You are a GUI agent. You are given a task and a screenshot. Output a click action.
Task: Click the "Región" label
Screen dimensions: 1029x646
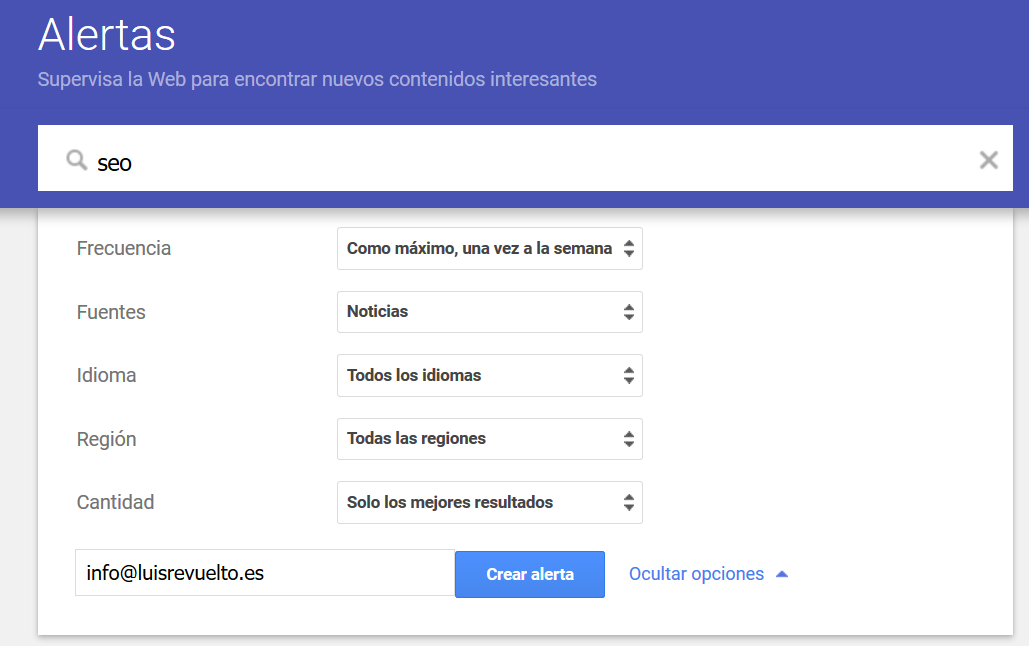click(106, 440)
